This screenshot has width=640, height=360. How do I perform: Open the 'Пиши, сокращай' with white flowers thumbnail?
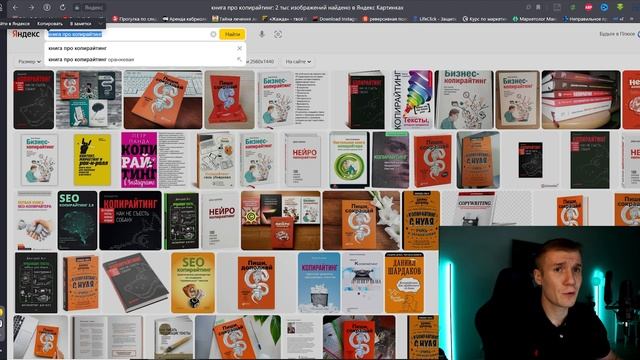pos(361,220)
